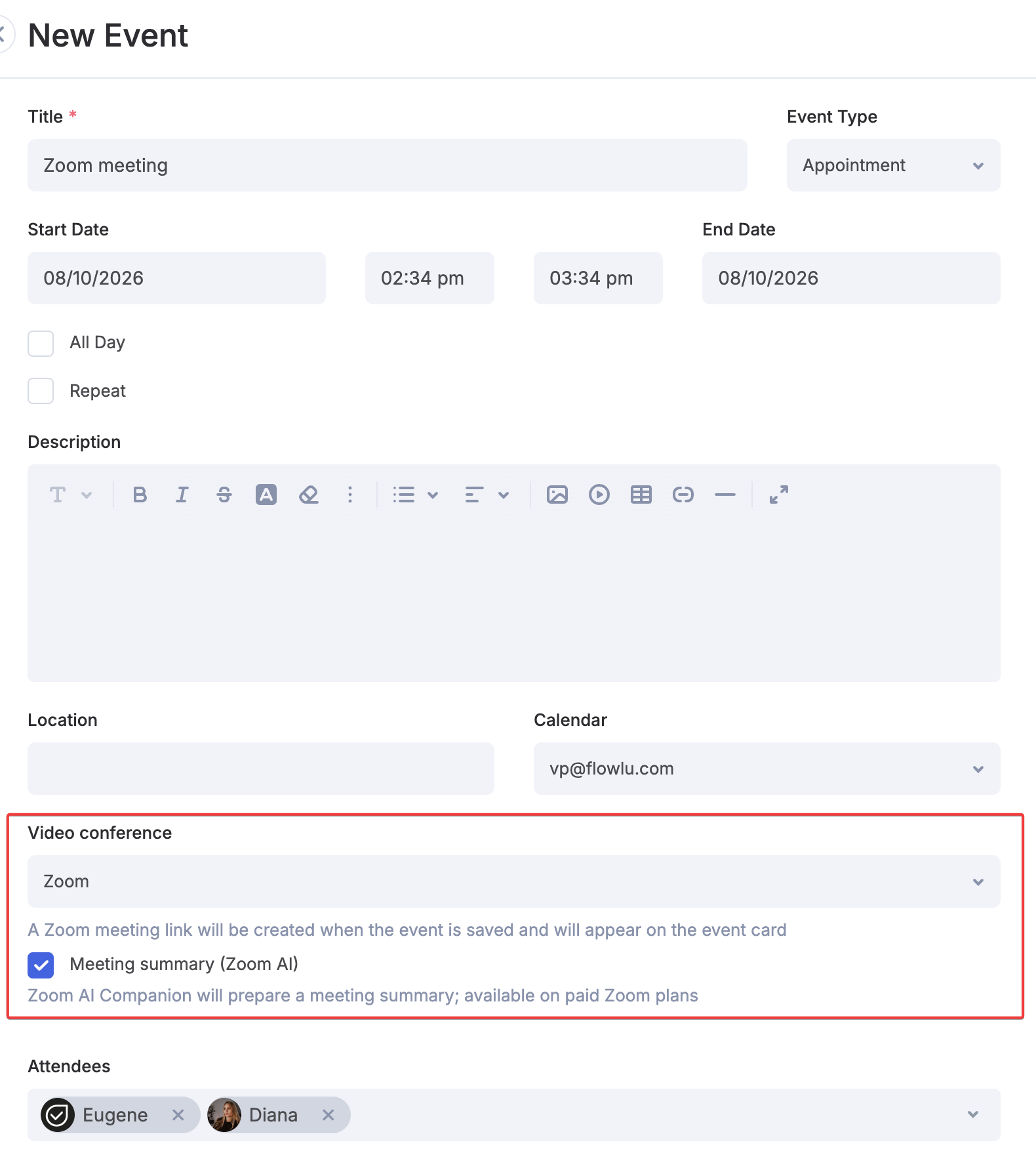Click the Start Date field
Image resolution: width=1036 pixels, height=1170 pixels.
click(176, 278)
